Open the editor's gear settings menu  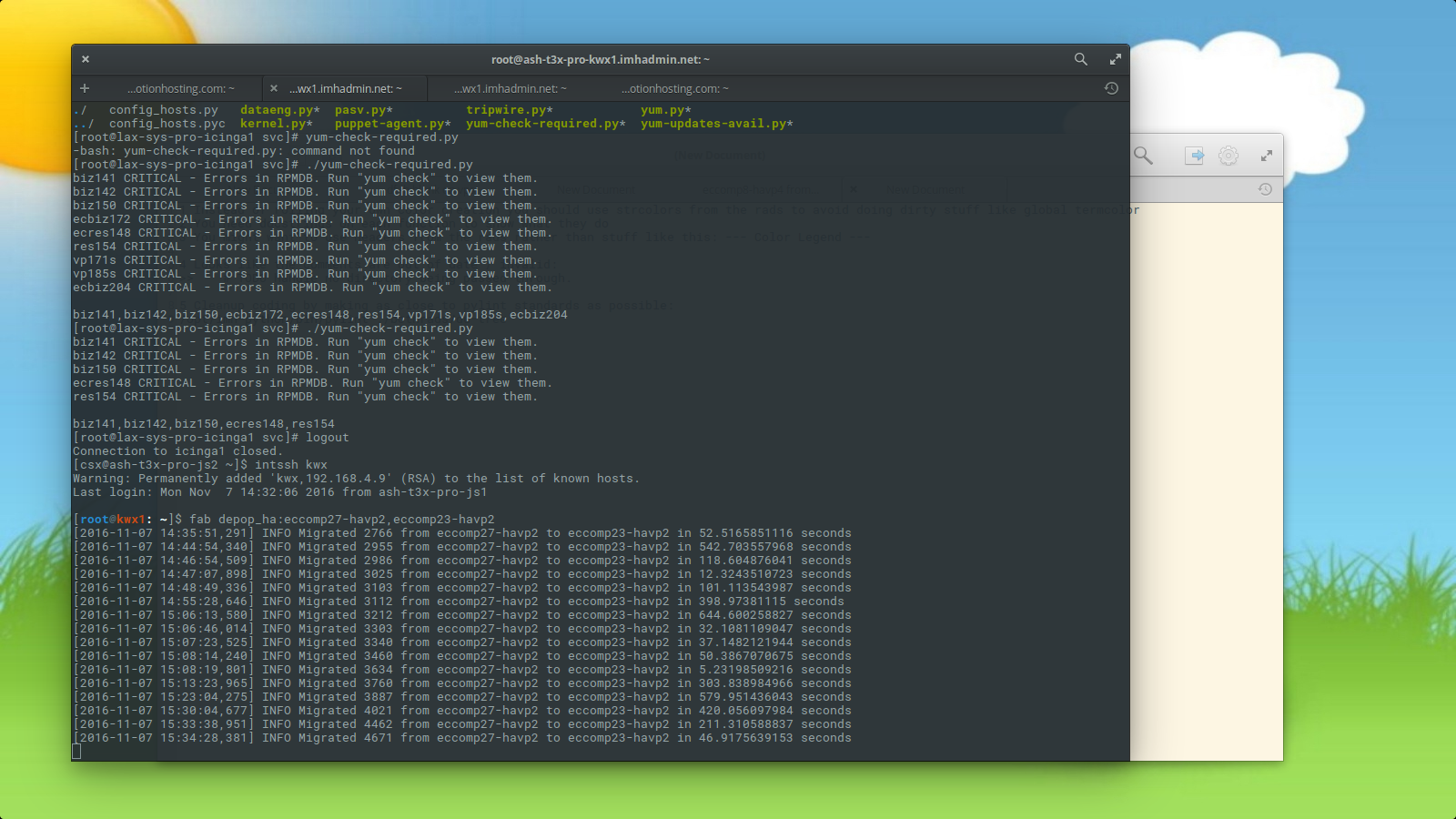tap(1228, 156)
